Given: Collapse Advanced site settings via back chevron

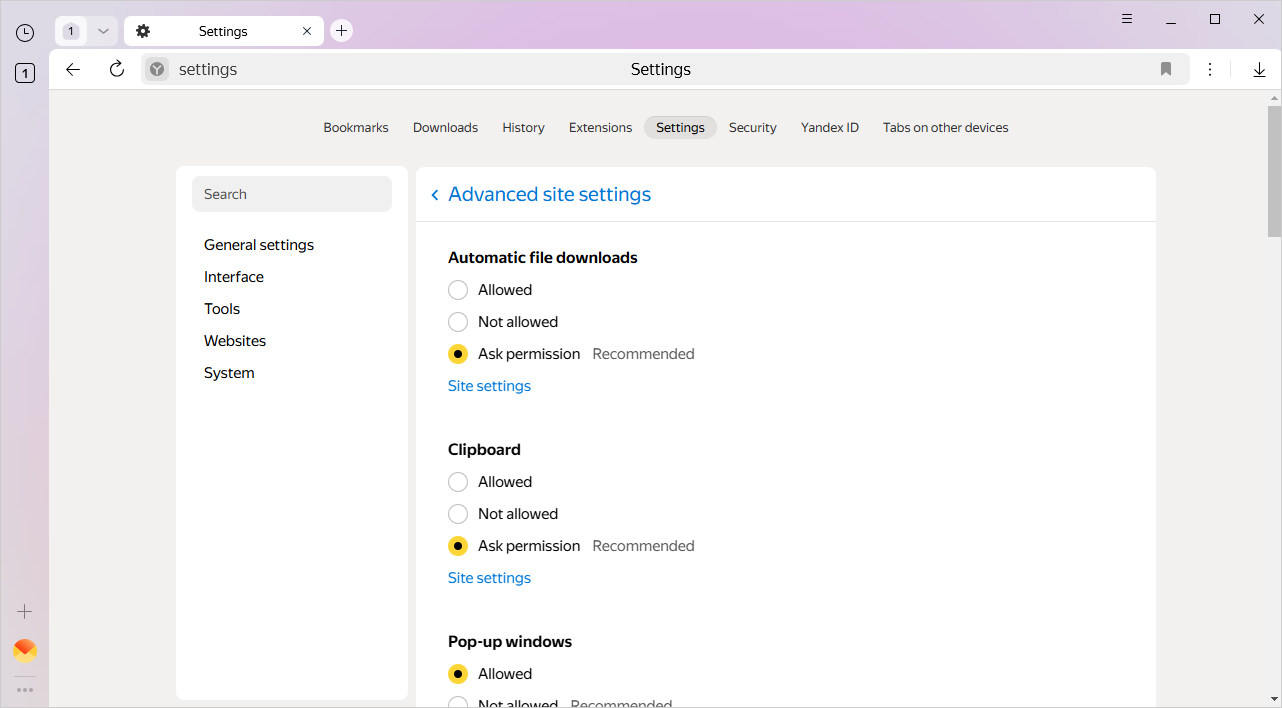Looking at the screenshot, I should [x=435, y=195].
